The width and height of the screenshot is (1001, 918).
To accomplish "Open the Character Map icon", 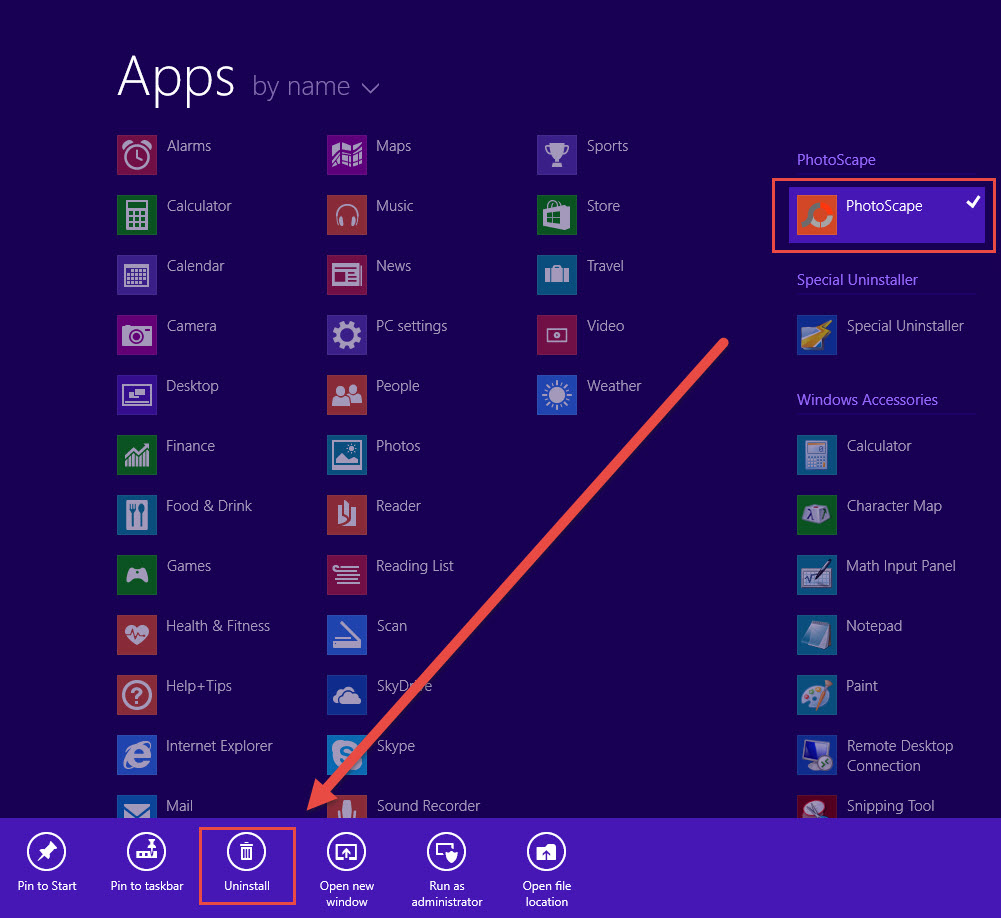I will click(817, 515).
